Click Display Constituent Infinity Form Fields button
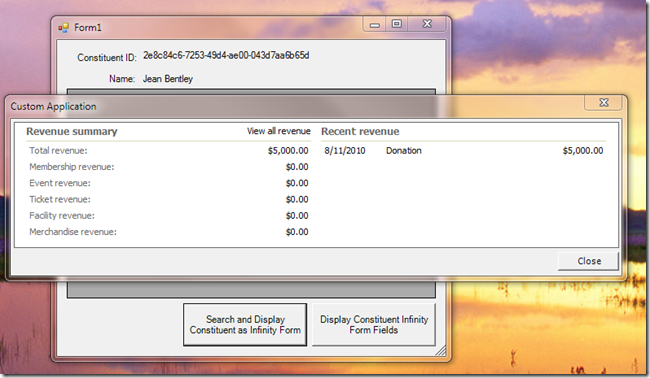Image resolution: width=650 pixels, height=378 pixels. [374, 325]
